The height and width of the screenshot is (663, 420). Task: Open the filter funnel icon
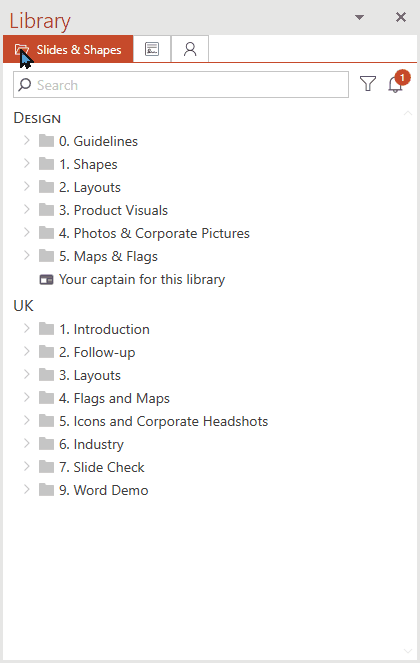pyautogui.click(x=368, y=83)
